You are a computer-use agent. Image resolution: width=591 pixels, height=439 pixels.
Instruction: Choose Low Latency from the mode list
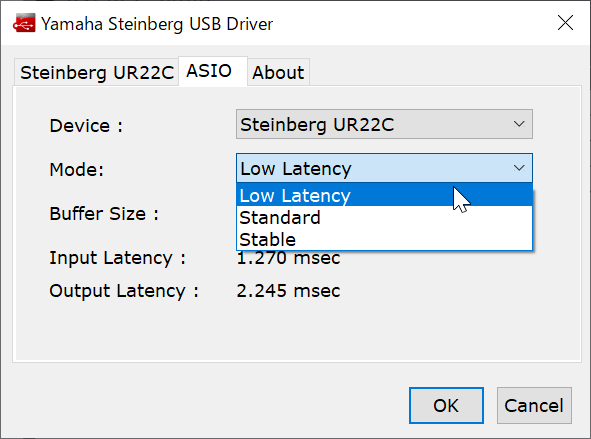click(x=384, y=195)
